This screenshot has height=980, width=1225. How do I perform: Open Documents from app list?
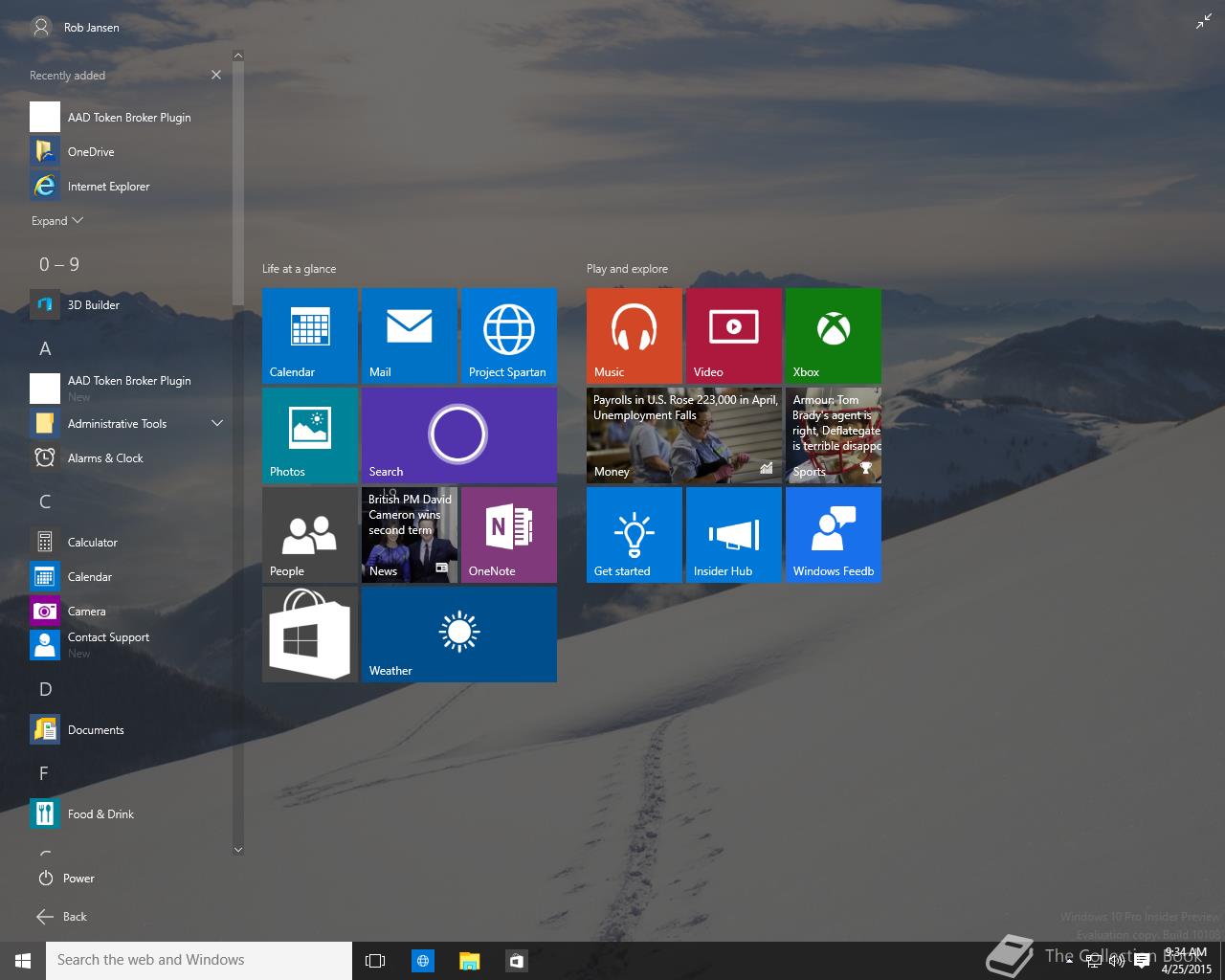(x=129, y=730)
